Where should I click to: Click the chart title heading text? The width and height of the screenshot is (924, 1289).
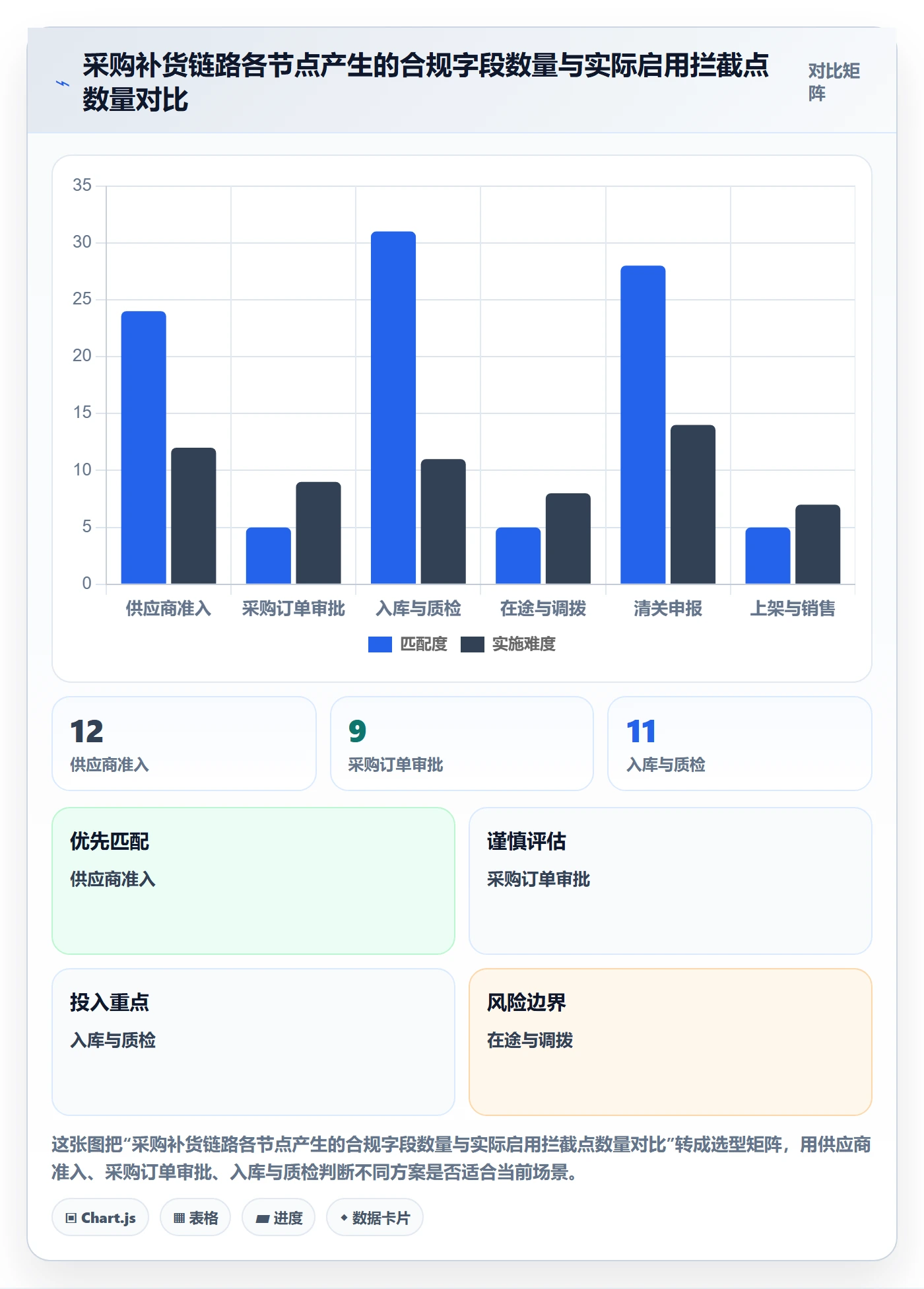(x=426, y=83)
